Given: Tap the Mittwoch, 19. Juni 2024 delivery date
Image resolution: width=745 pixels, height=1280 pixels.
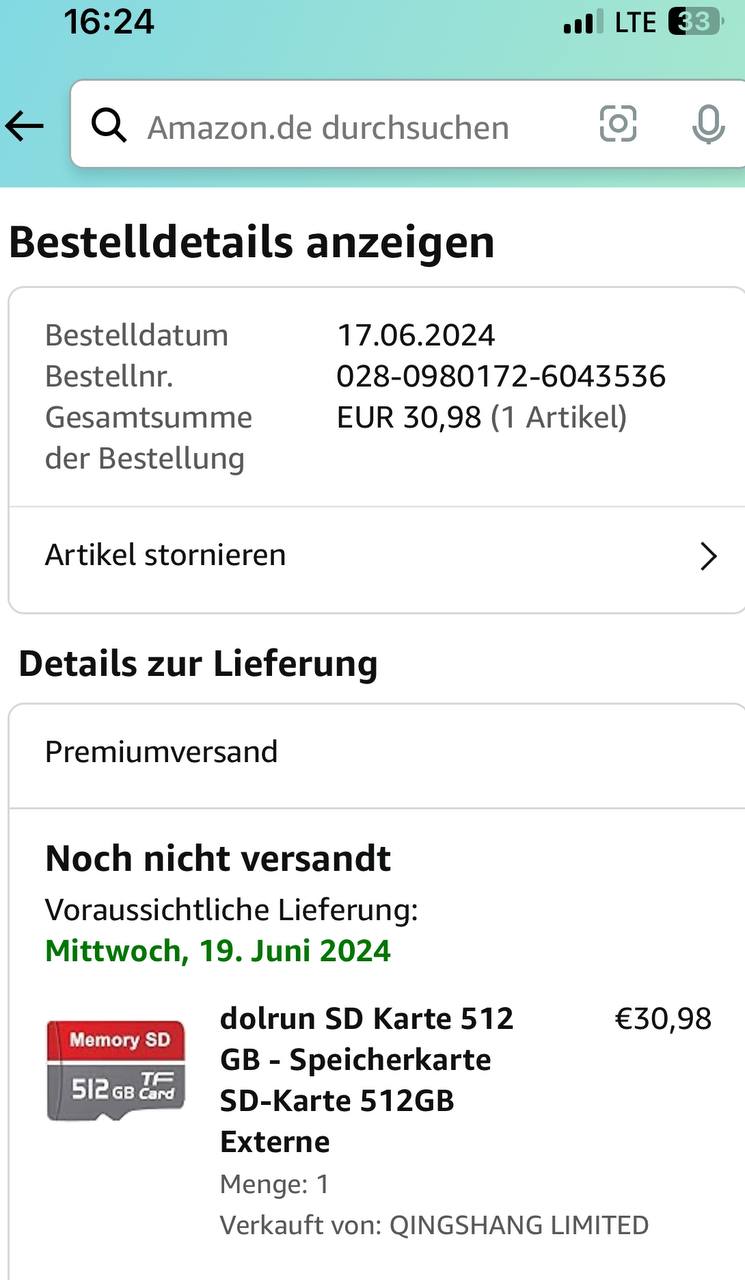Looking at the screenshot, I should point(218,950).
